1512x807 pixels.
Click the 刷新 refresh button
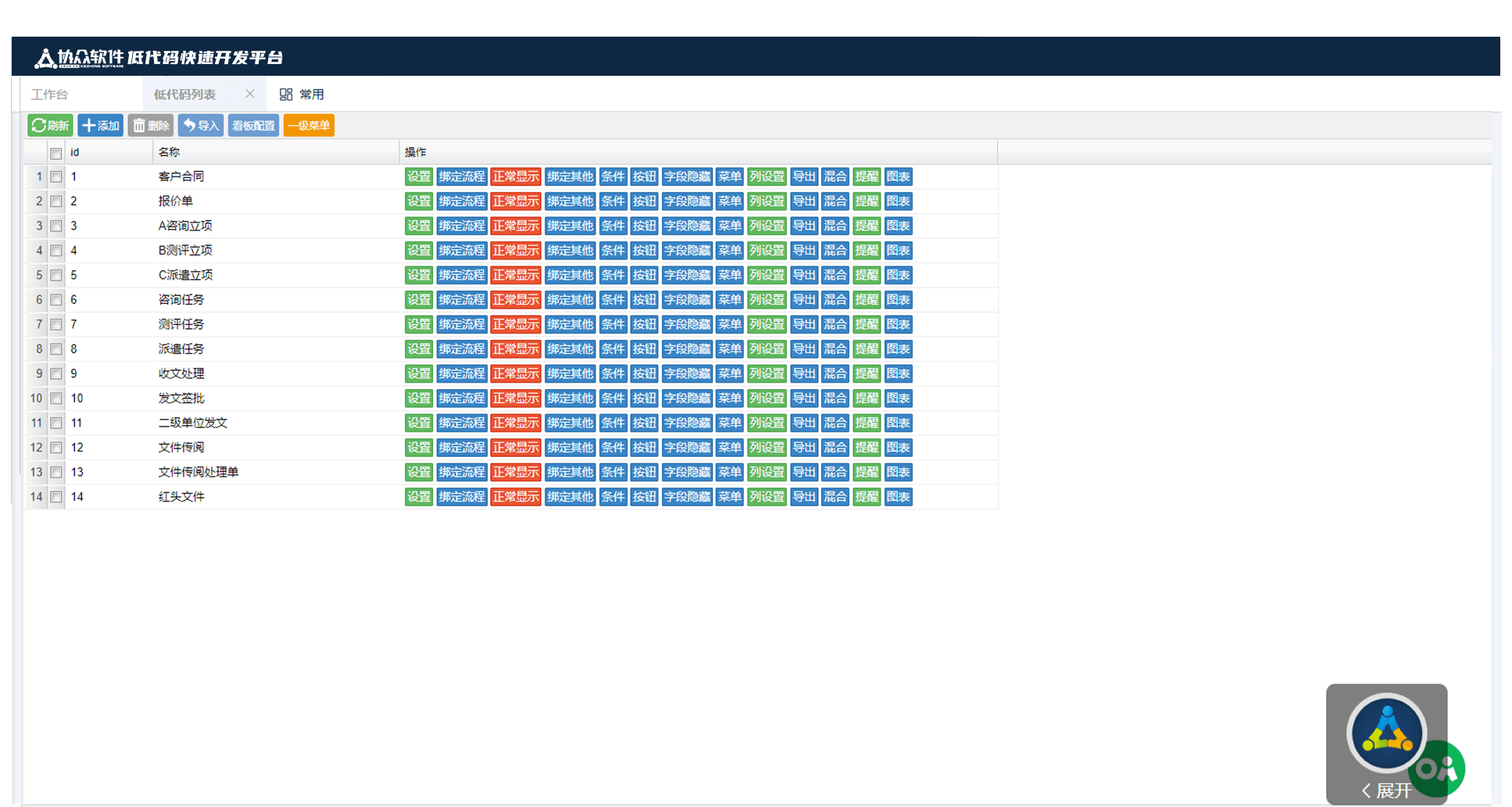(50, 126)
